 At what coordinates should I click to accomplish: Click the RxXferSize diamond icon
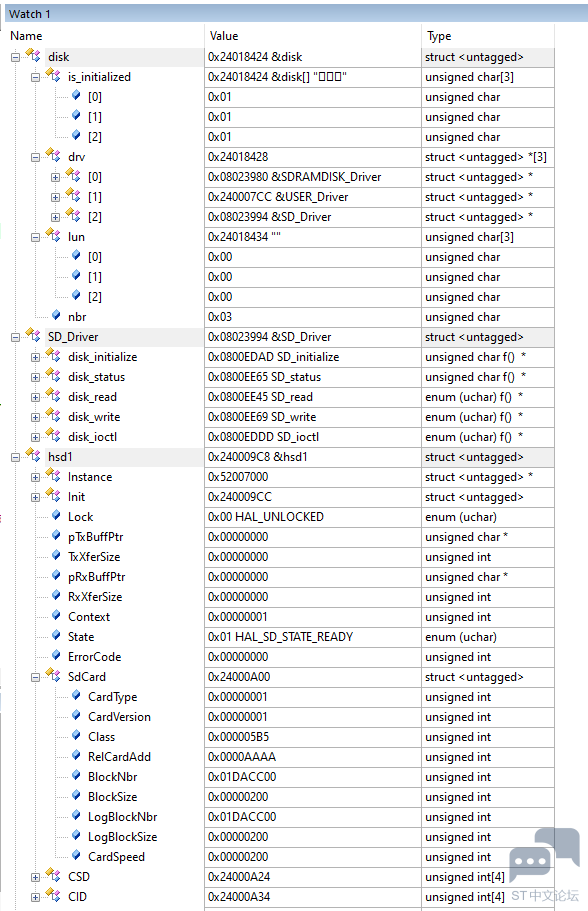[x=56, y=596]
